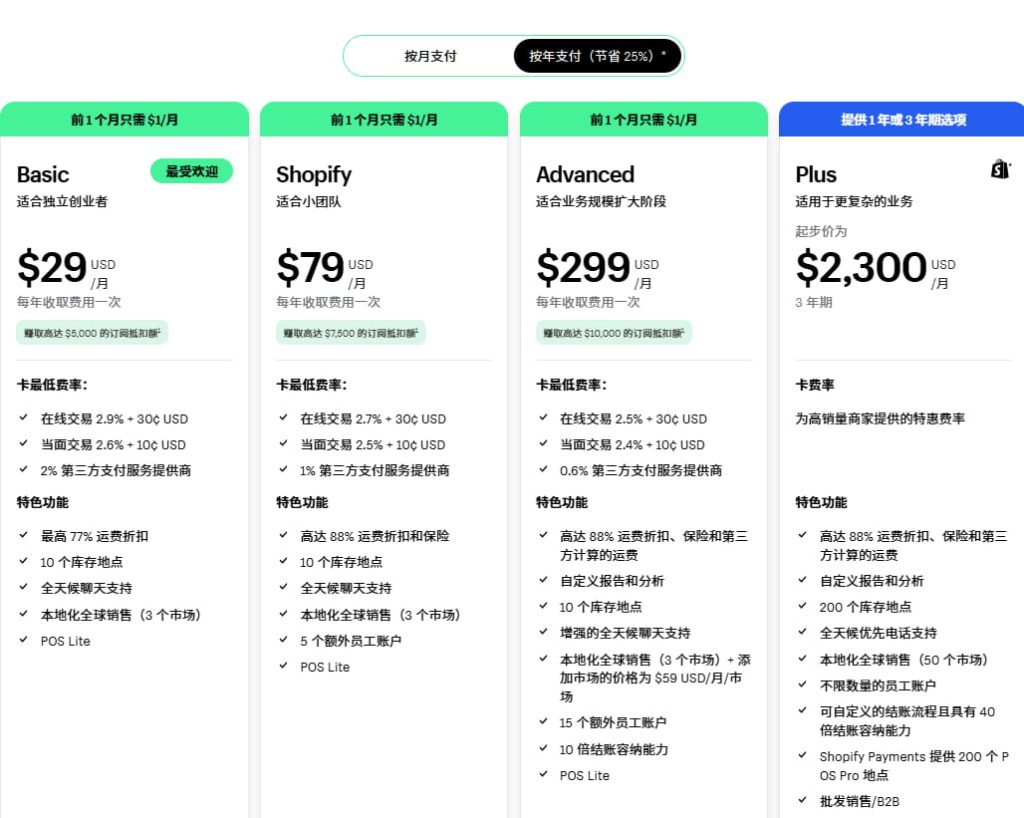The width and height of the screenshot is (1024, 818).
Task: Click Basic plan's 前 1 个月只需 $1/月 banner
Action: (124, 118)
